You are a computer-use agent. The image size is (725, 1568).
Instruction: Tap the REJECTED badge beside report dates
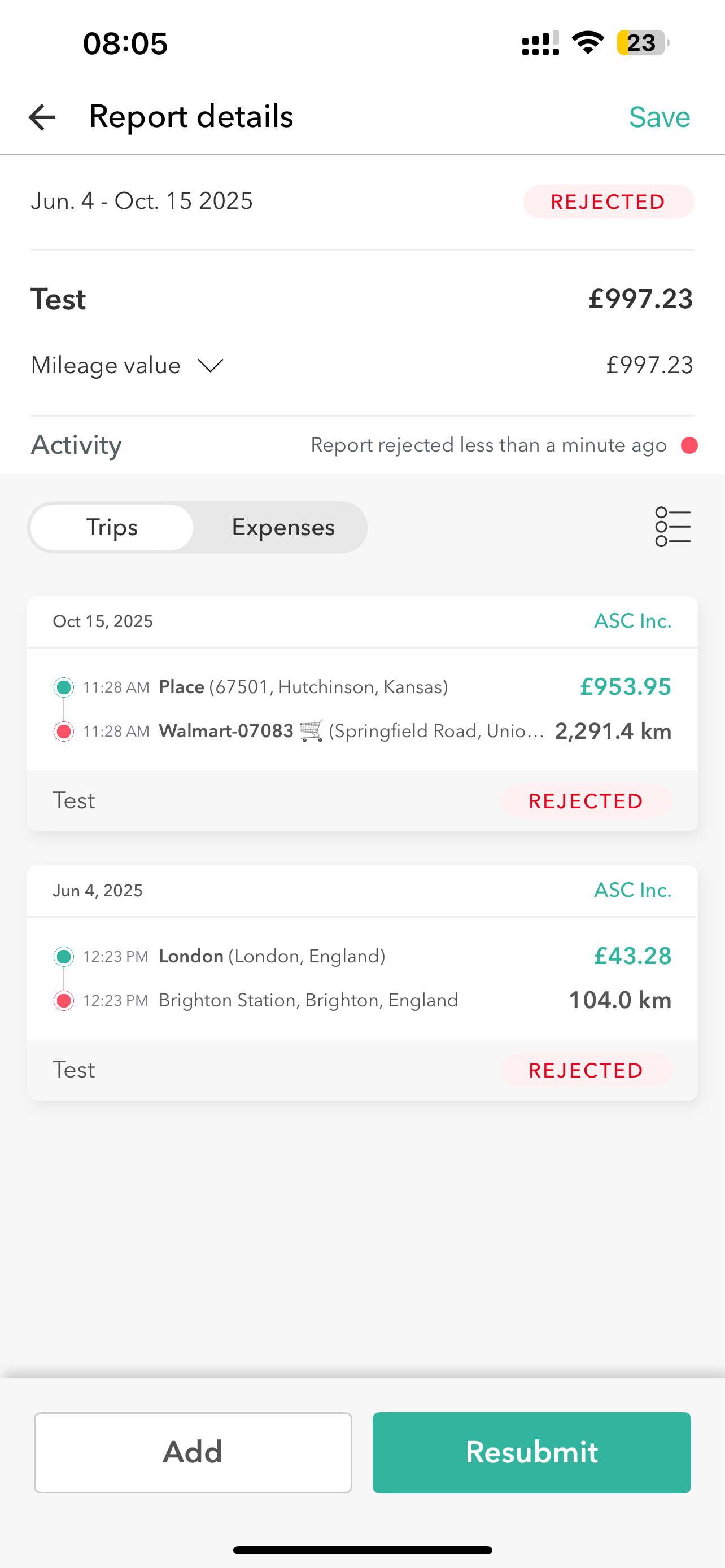608,202
